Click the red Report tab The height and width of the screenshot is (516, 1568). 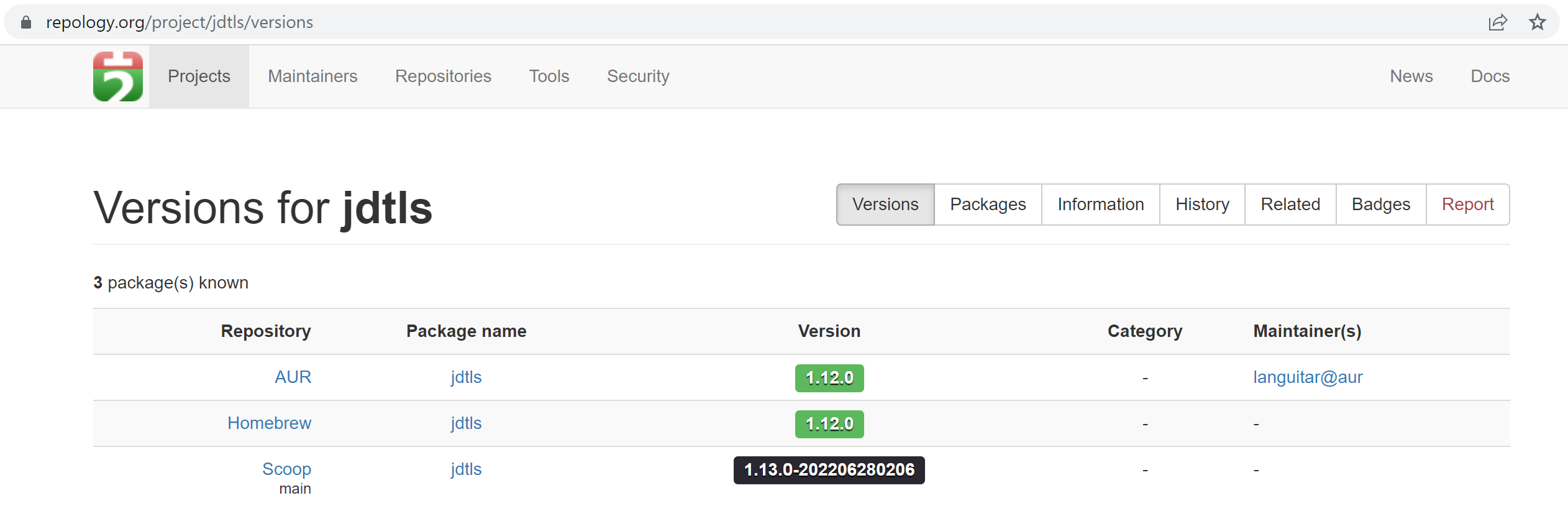coord(1467,205)
